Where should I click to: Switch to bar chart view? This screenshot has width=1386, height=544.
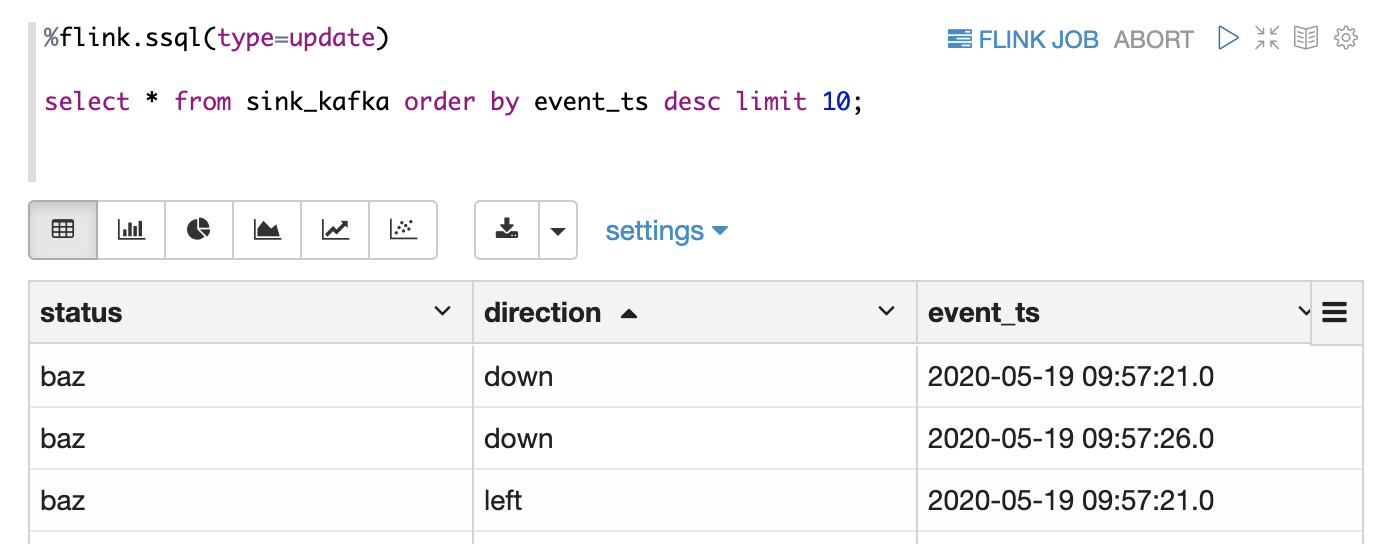click(131, 230)
